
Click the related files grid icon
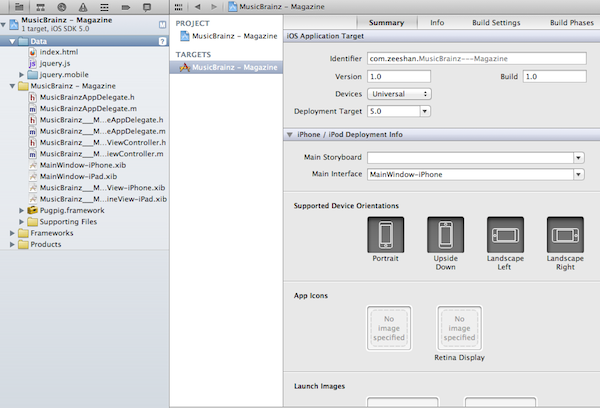point(178,7)
